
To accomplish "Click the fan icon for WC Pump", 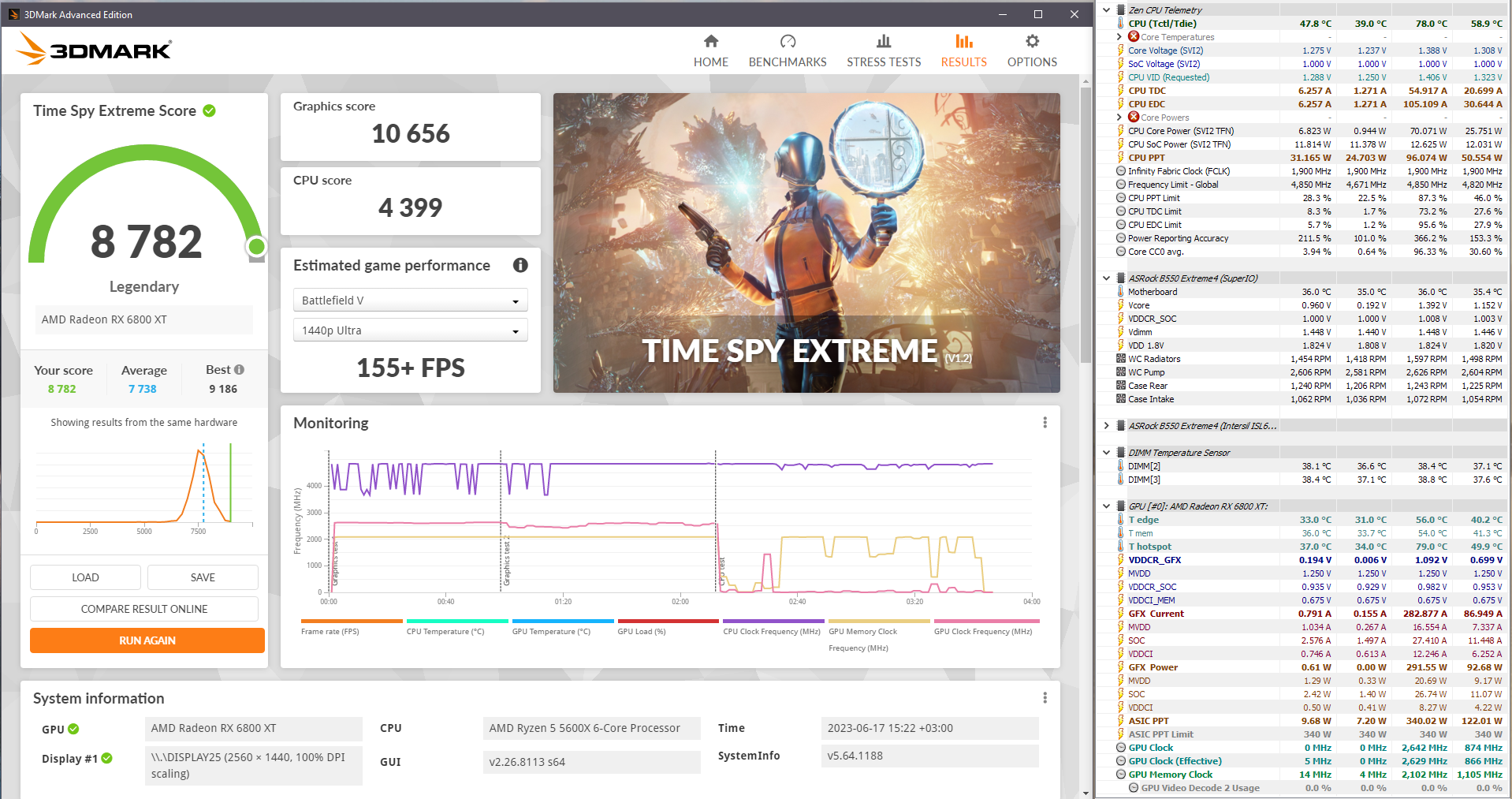I will (1121, 372).
